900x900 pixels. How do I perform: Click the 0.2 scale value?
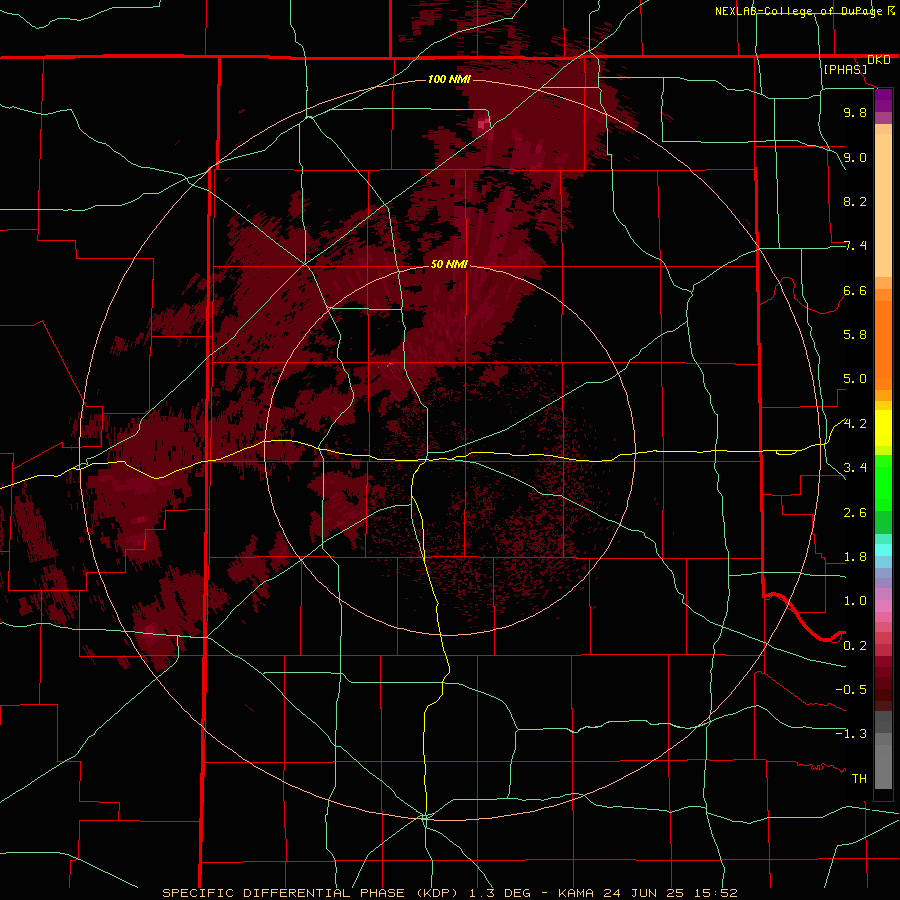point(855,646)
